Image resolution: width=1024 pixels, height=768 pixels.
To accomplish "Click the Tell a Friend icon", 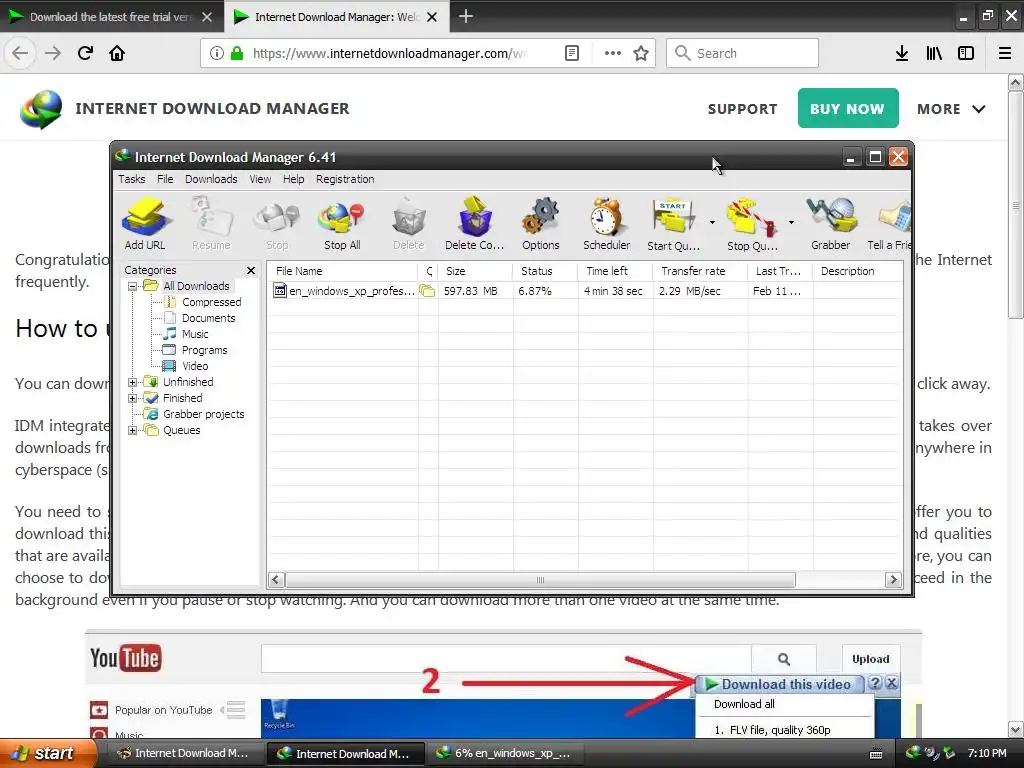I will [889, 224].
